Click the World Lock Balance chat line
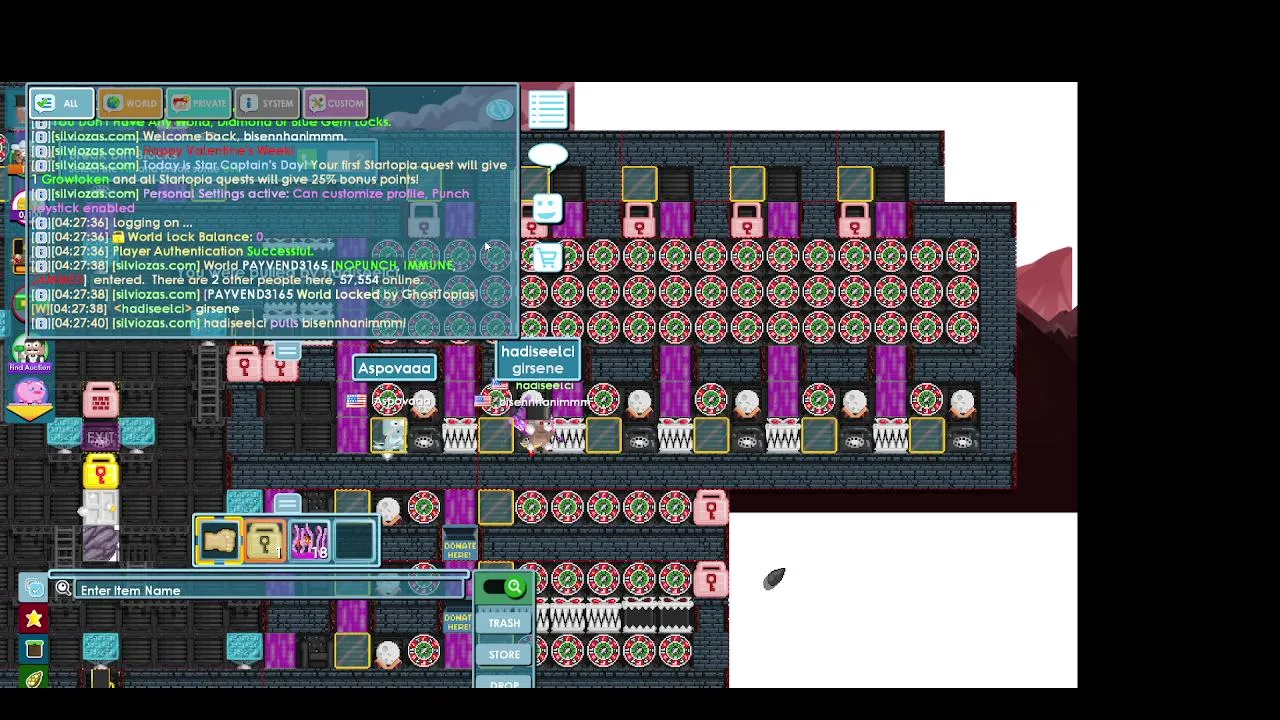1280x720 pixels. (x=148, y=237)
